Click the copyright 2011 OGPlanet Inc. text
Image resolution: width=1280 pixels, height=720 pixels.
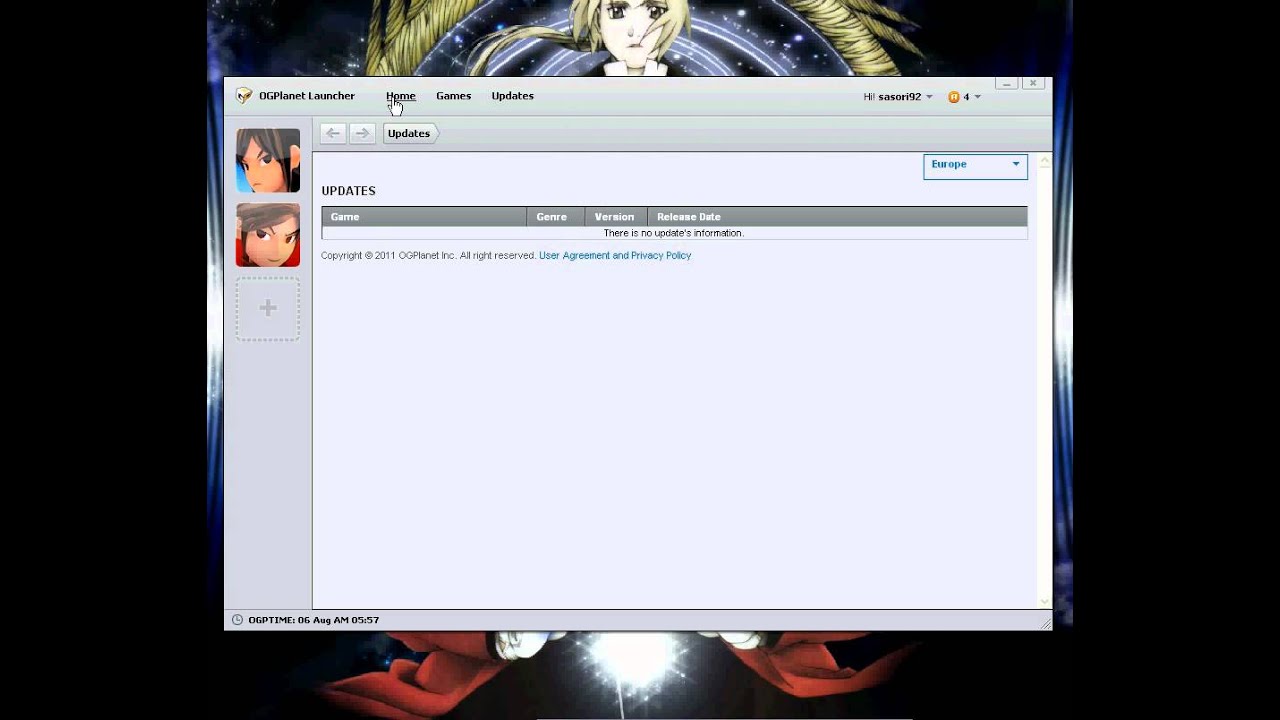pos(428,256)
